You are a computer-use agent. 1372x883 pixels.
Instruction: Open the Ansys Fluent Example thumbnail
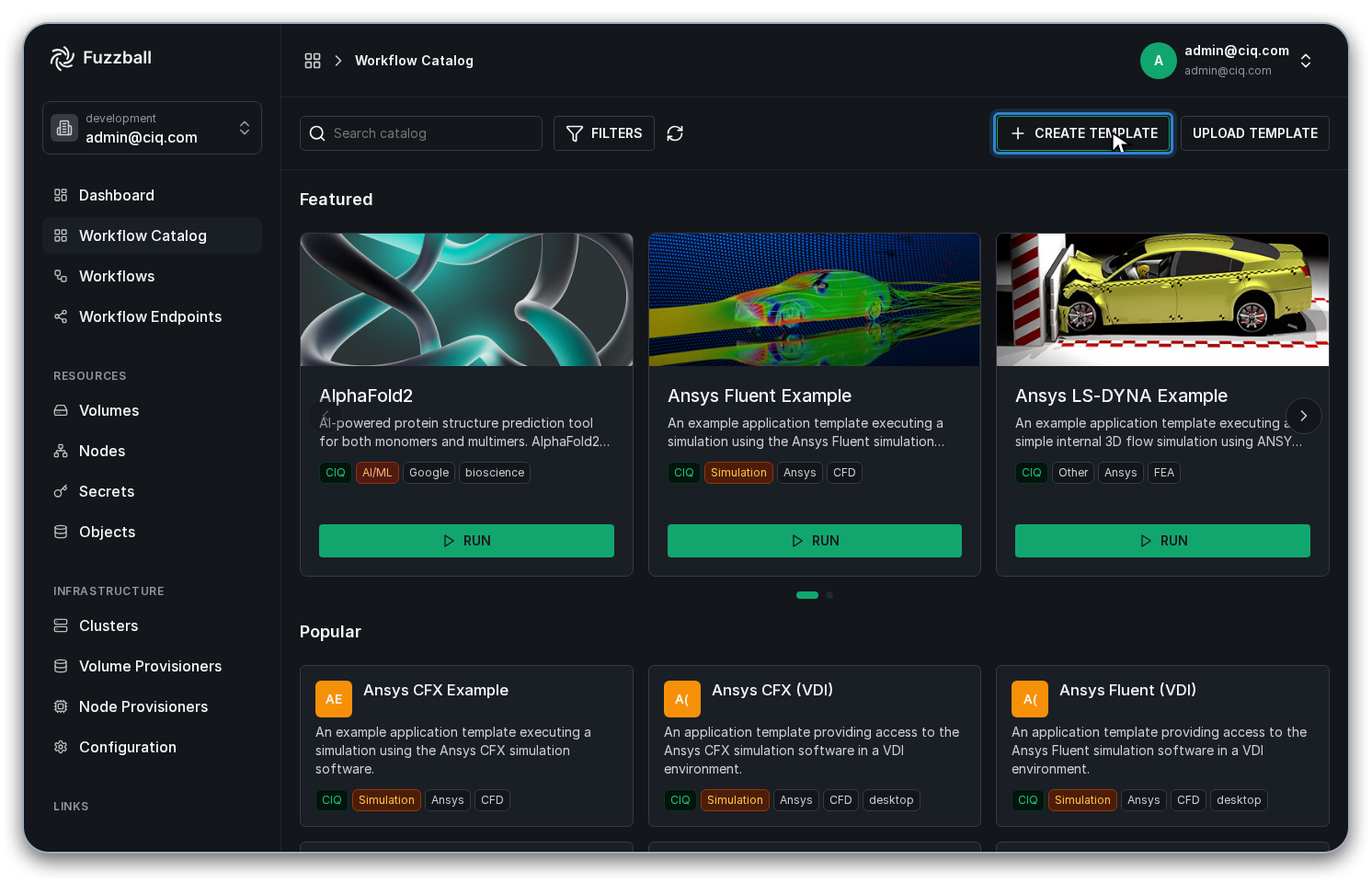(x=815, y=300)
